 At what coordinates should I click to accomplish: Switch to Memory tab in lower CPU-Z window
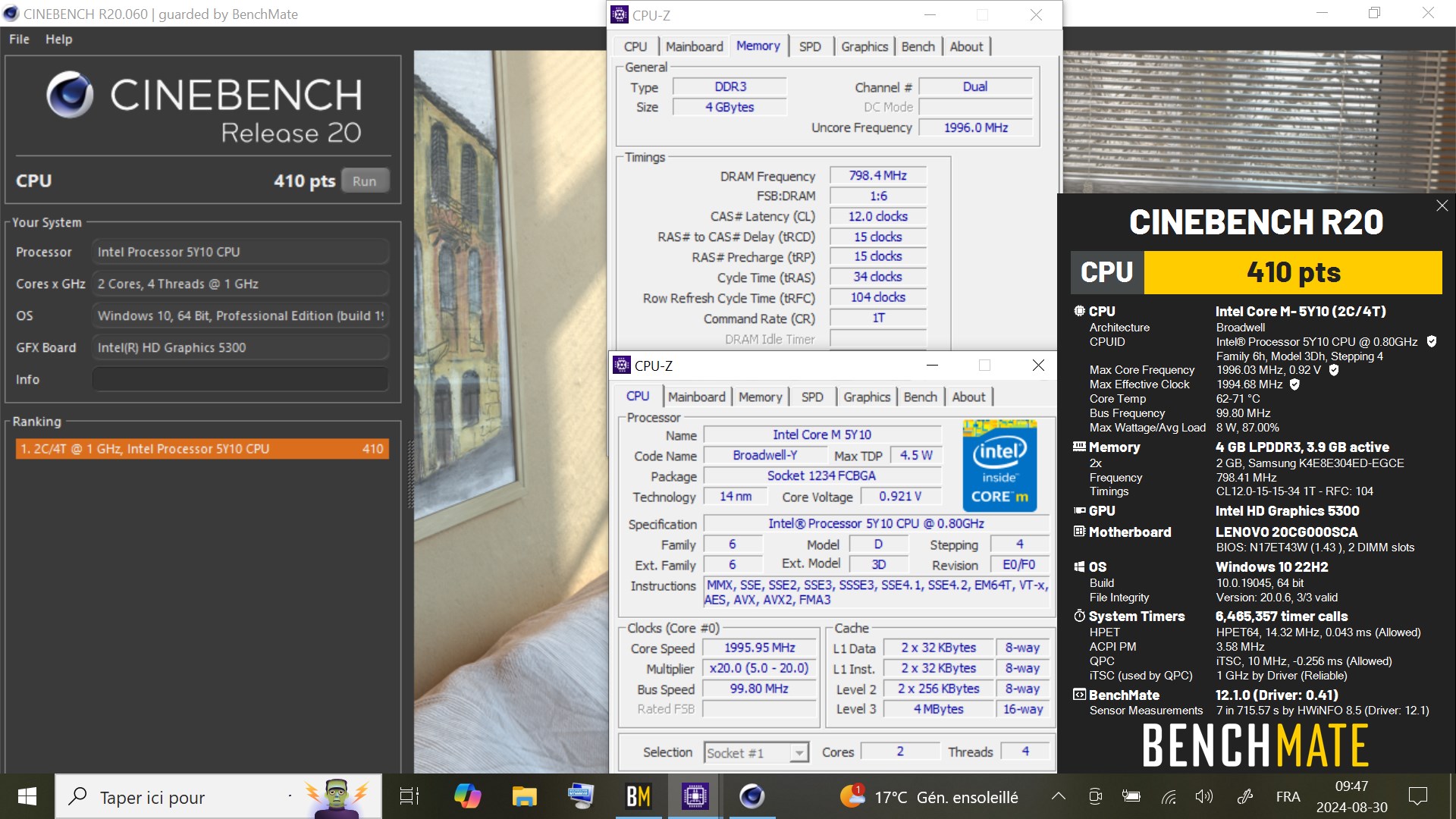tap(760, 397)
